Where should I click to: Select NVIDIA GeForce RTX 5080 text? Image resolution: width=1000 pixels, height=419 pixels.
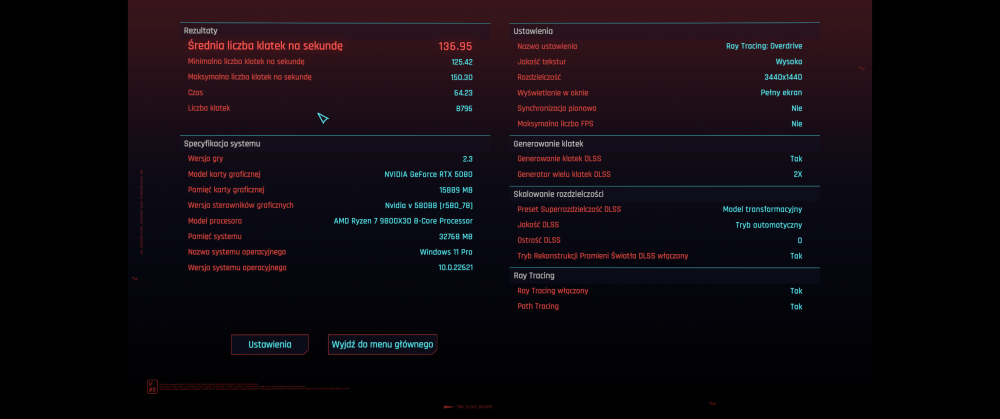click(429, 174)
